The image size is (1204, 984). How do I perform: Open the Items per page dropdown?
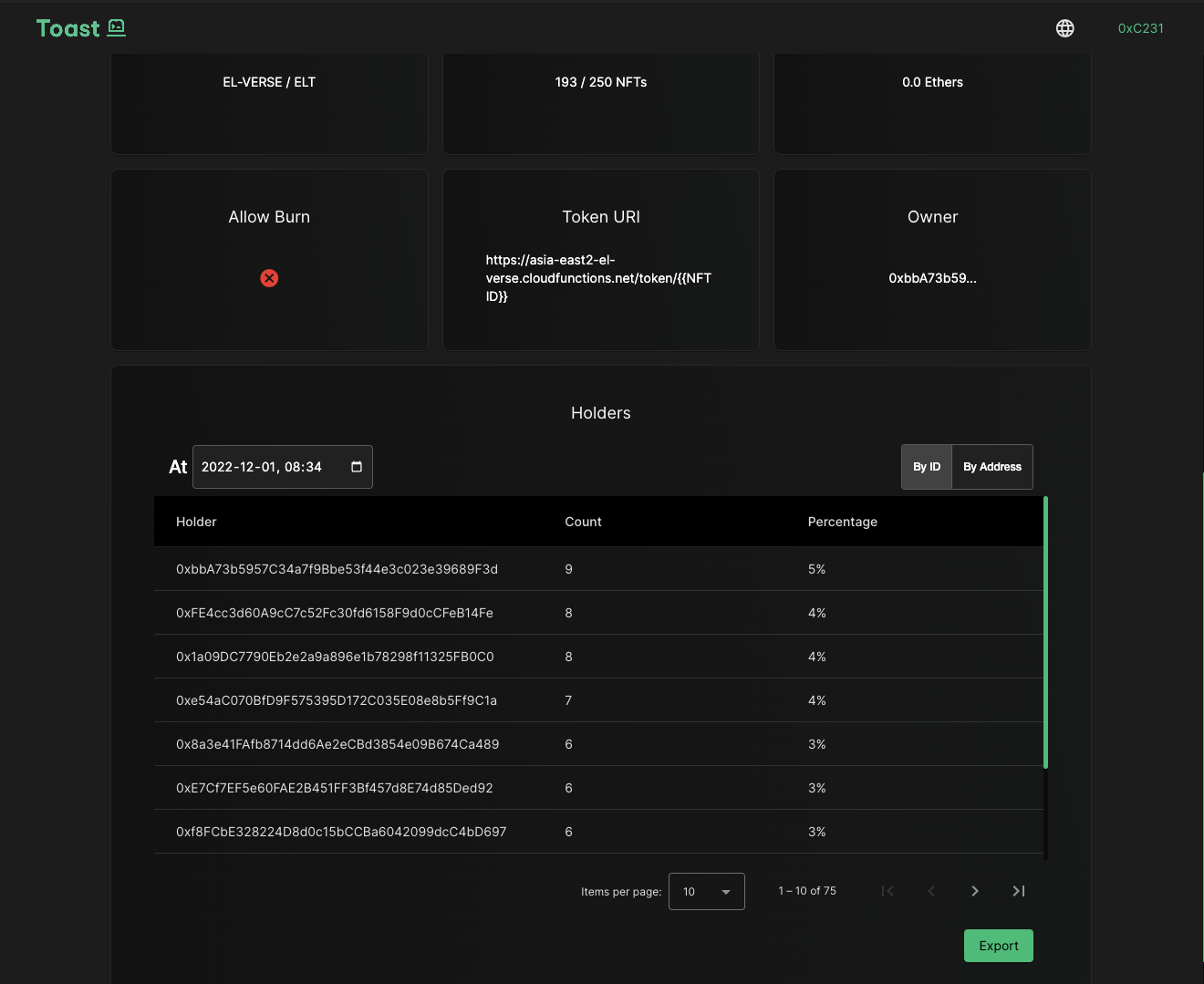pyautogui.click(x=707, y=891)
